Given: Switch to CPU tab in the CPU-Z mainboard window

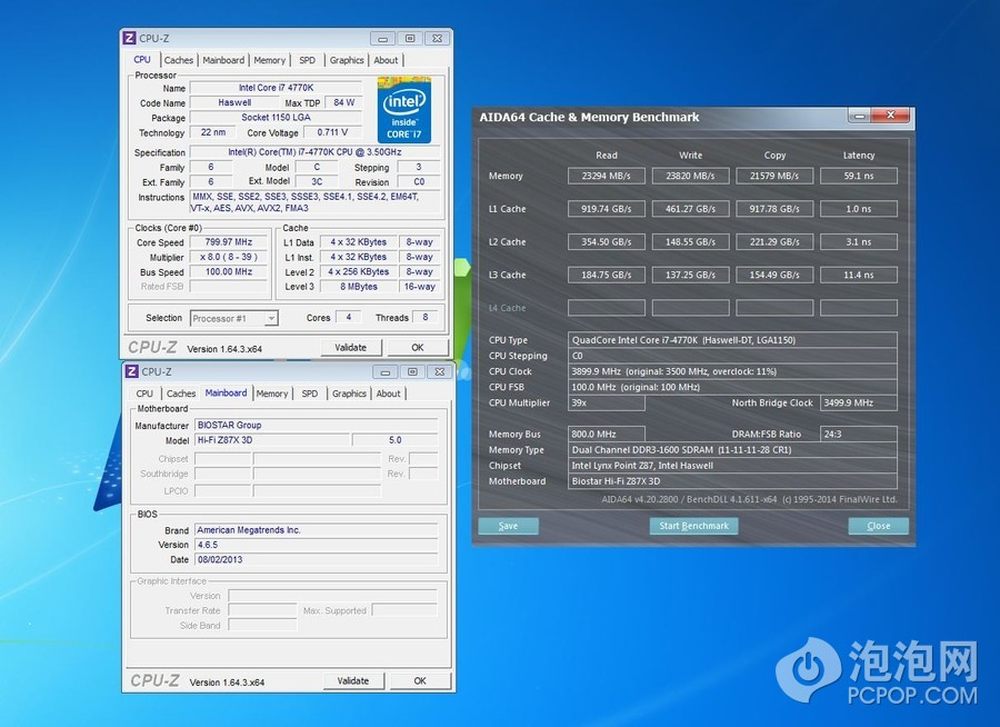Looking at the screenshot, I should tap(145, 393).
